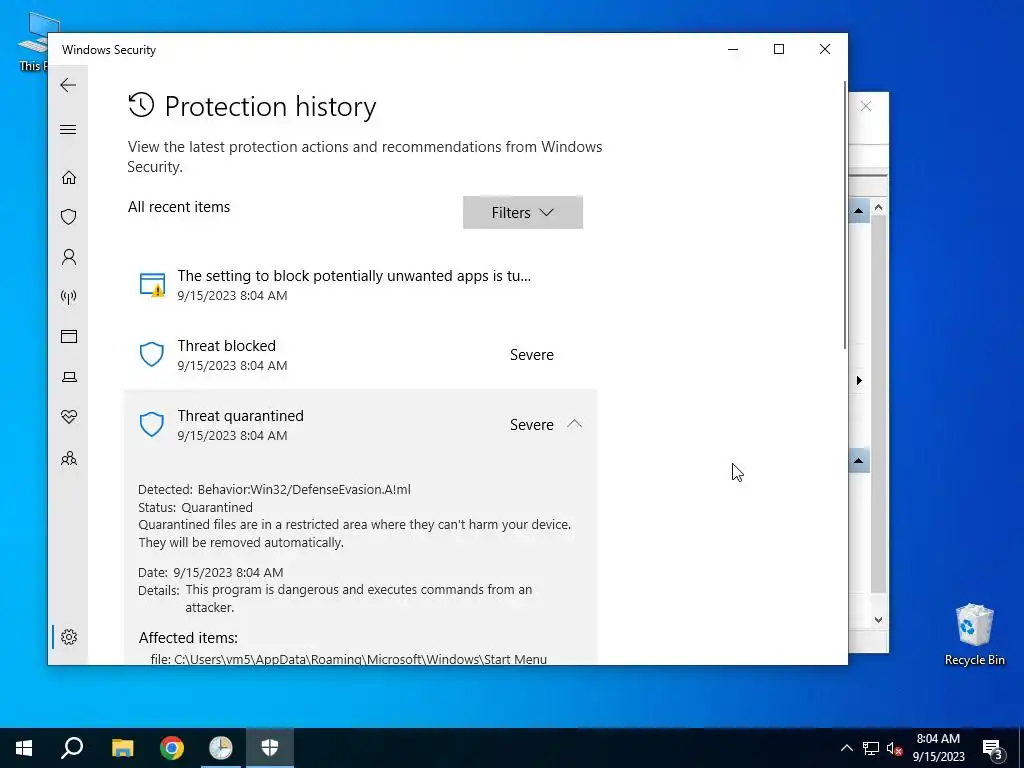Viewport: 1024px width, 768px height.
Task: Click the Threat quarantined shield icon
Action: click(152, 424)
